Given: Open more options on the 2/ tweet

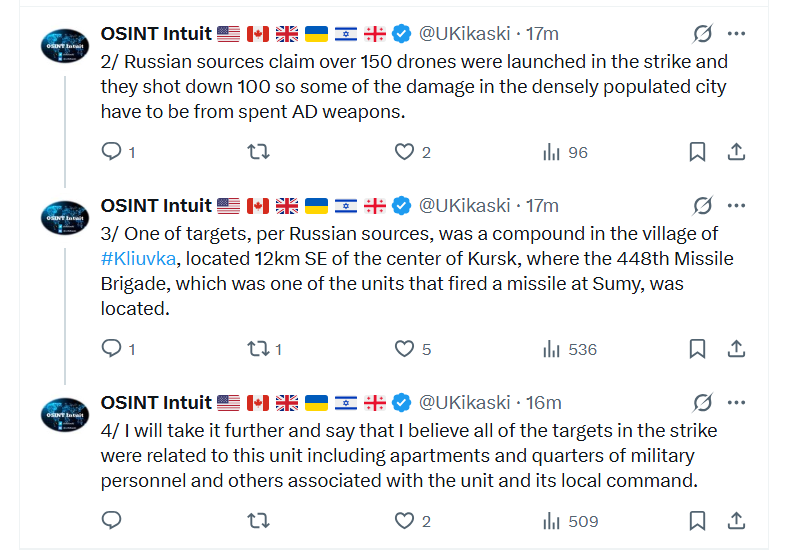Looking at the screenshot, I should tap(736, 34).
